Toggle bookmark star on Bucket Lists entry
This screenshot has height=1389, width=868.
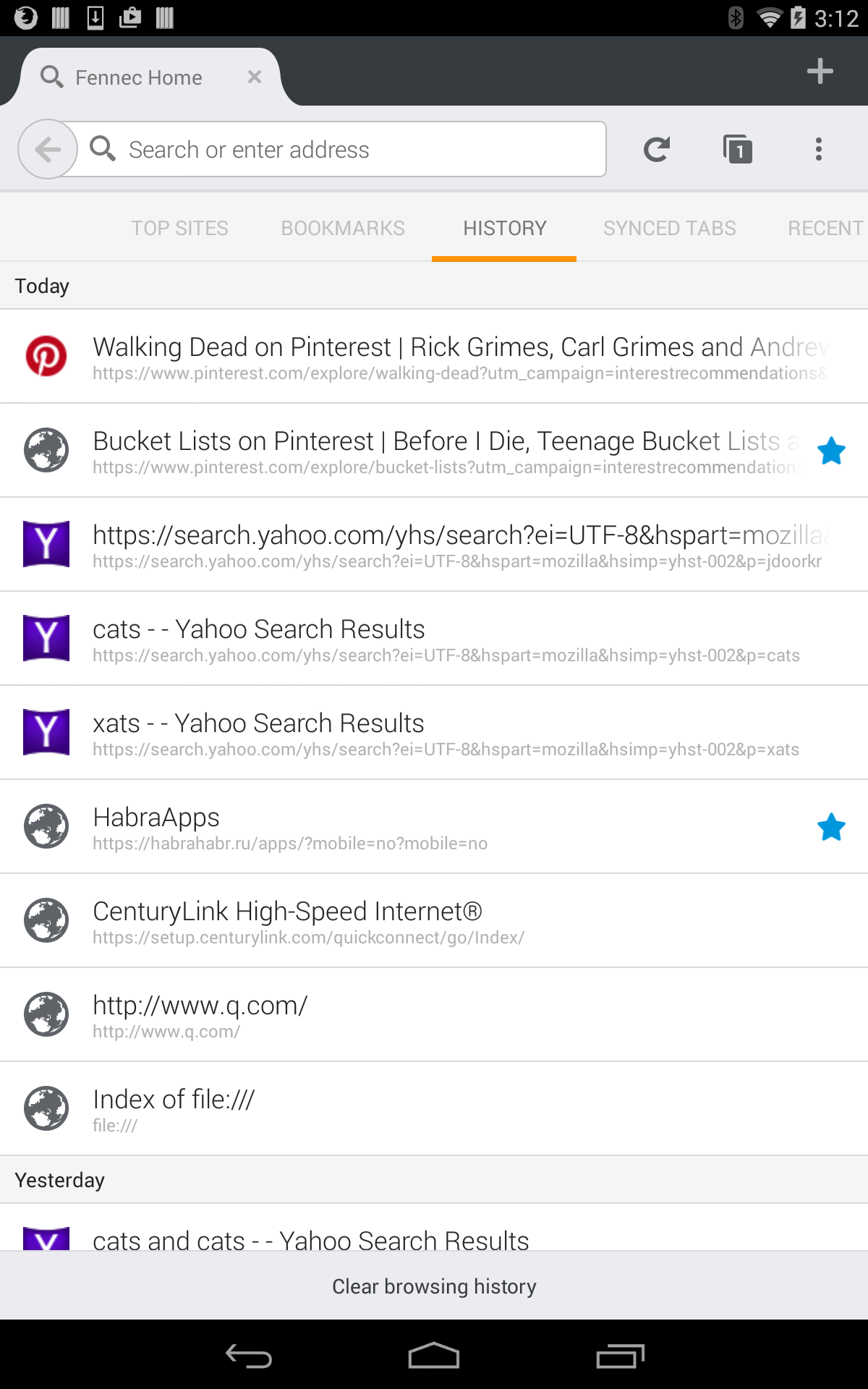[x=831, y=451]
